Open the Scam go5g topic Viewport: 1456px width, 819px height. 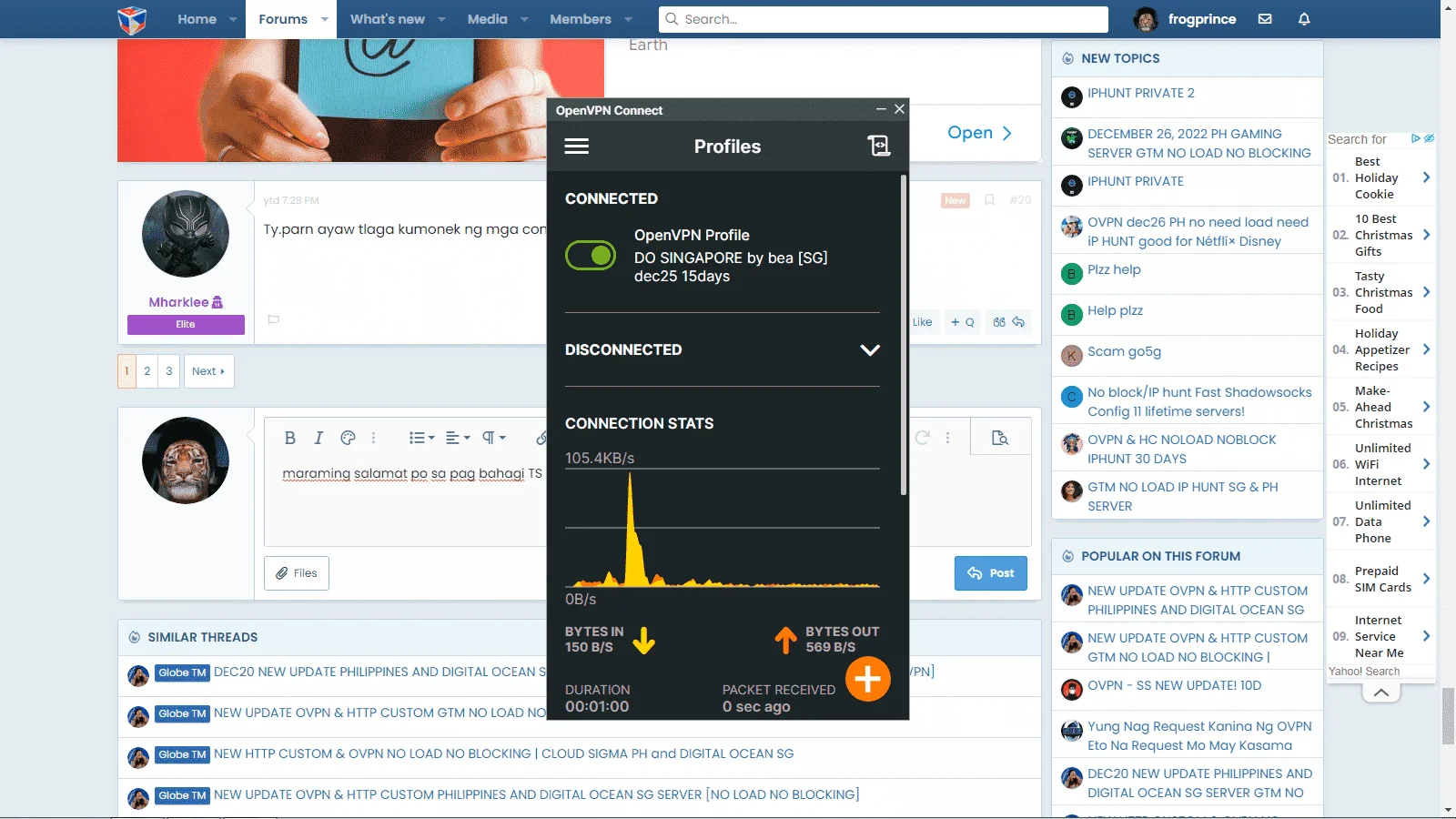(1124, 351)
